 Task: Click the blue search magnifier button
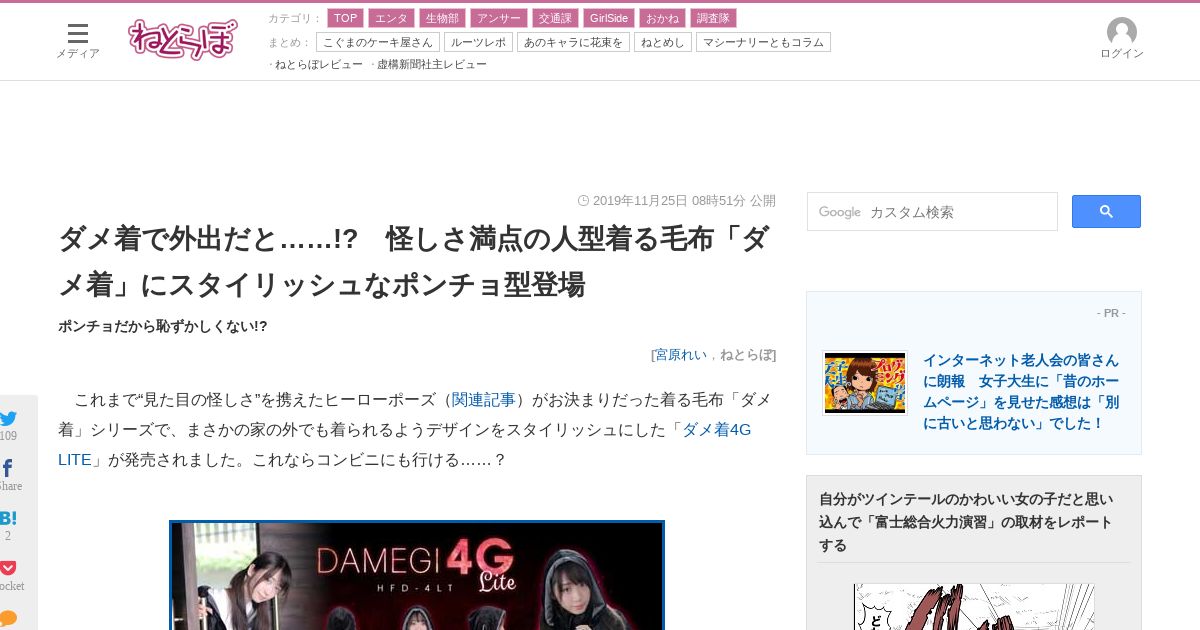1106,211
